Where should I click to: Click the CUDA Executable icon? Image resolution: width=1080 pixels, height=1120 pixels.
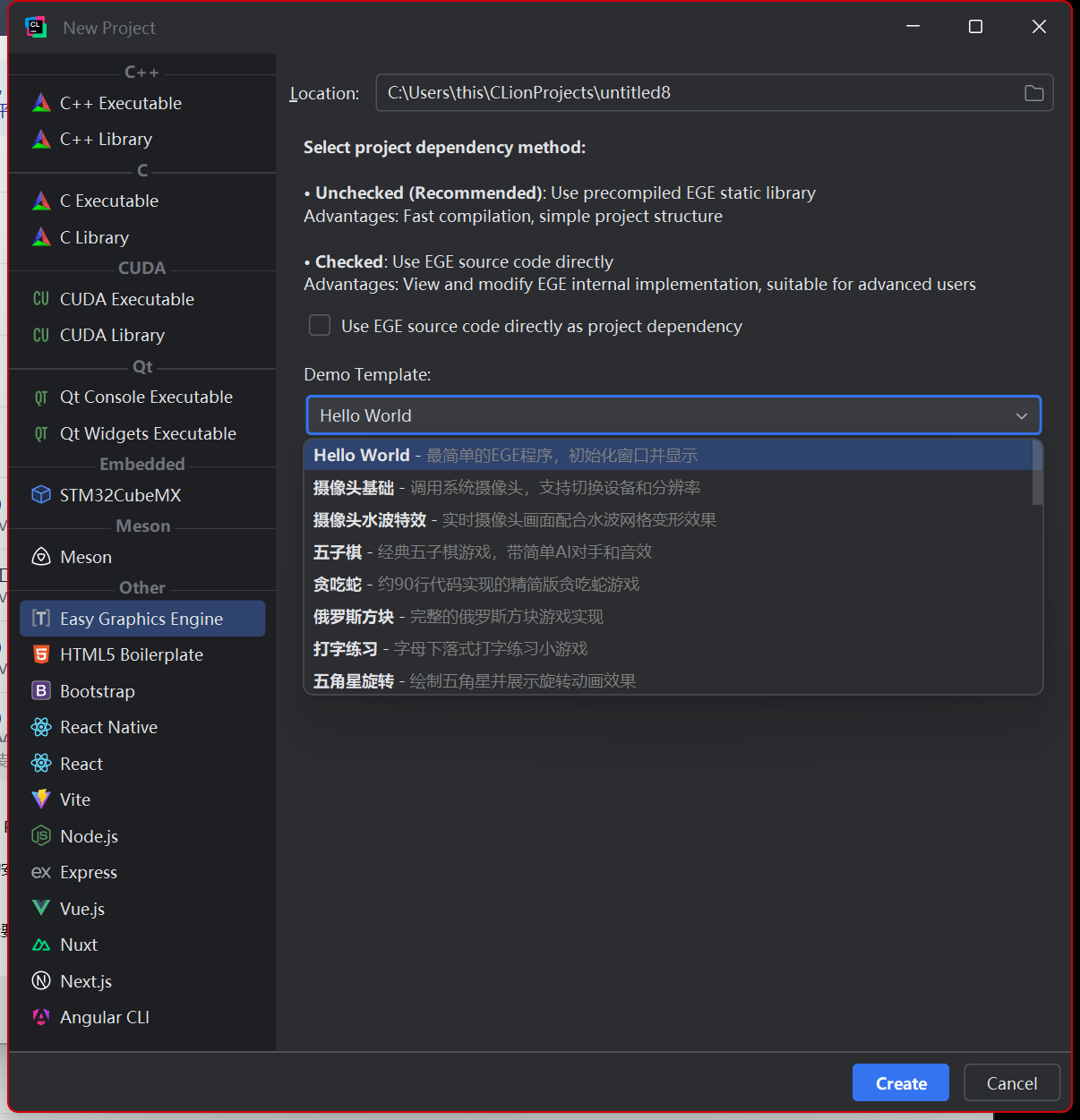click(41, 299)
